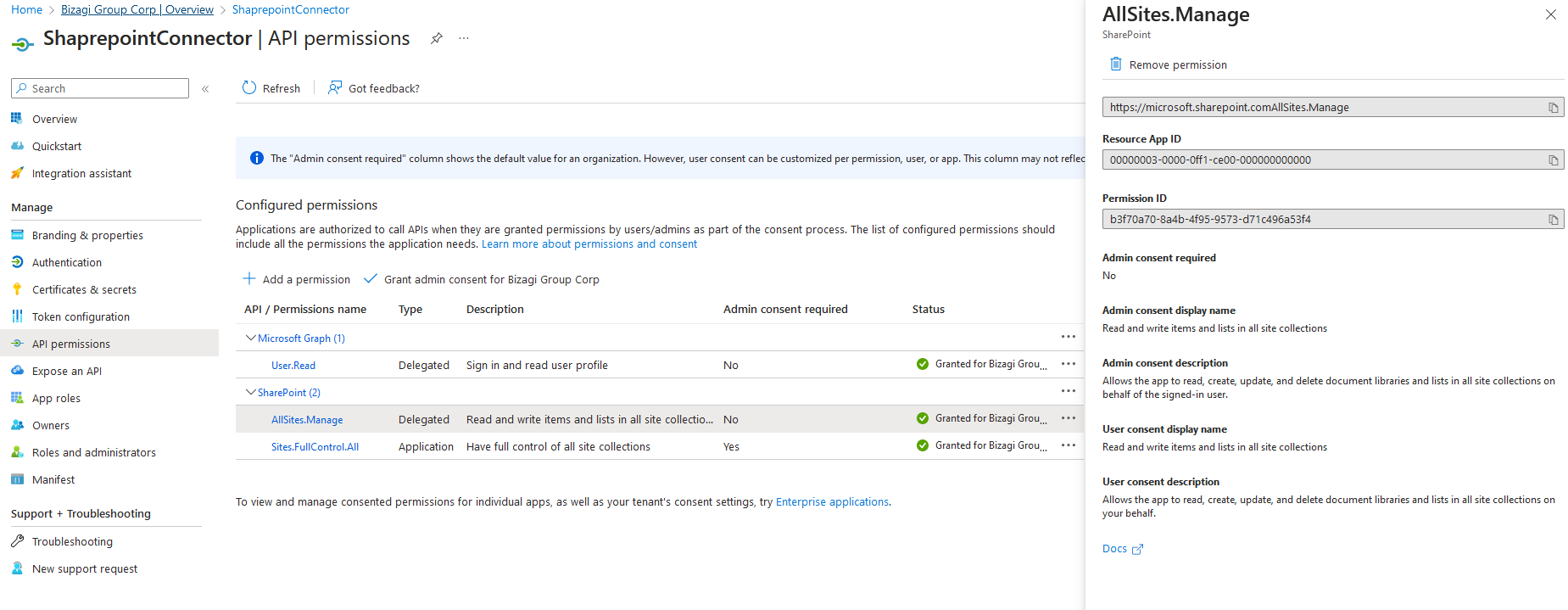This screenshot has height=610, width=1568.
Task: Open the Enterprise applications link
Action: coord(833,501)
